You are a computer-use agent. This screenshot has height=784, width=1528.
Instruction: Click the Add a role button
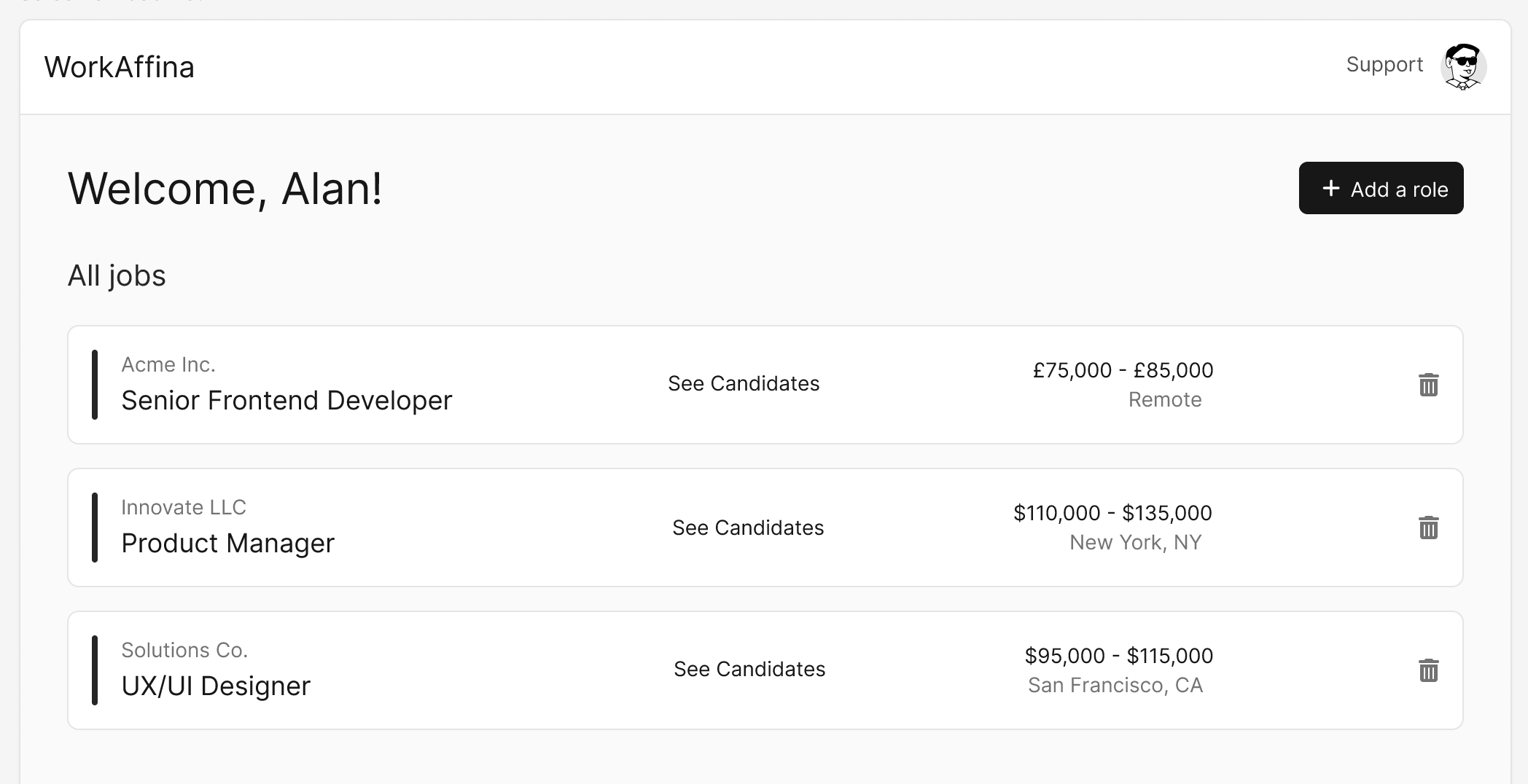[1381, 189]
